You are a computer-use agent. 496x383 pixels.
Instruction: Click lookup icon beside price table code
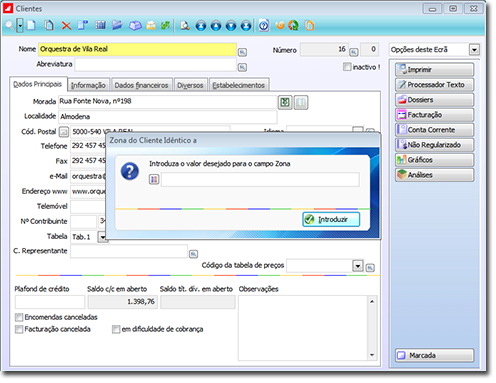pos(370,267)
